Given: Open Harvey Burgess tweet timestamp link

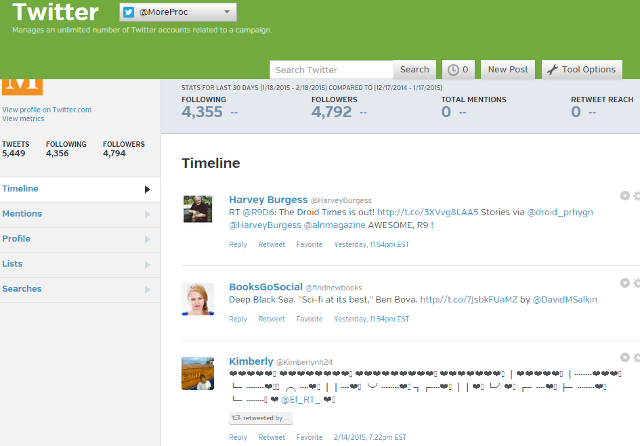Looking at the screenshot, I should point(371,244).
